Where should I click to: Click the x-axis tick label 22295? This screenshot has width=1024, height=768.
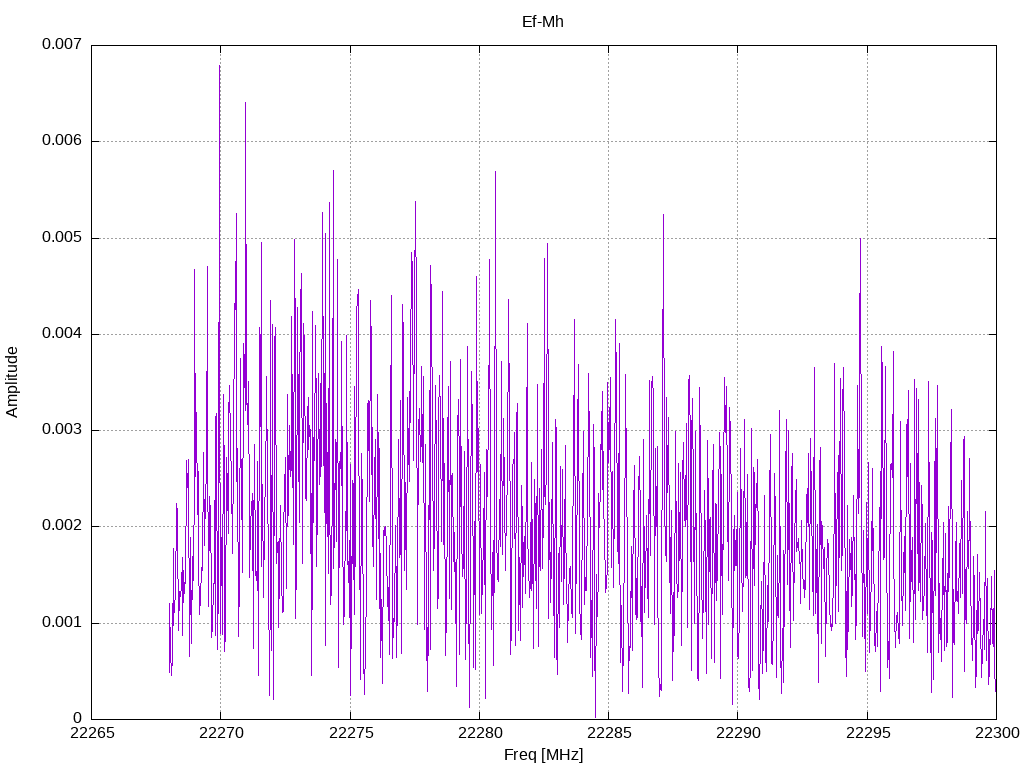(868, 733)
